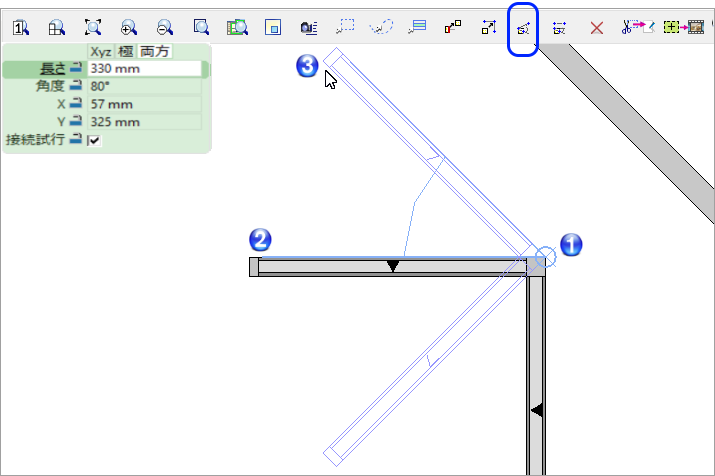This screenshot has width=715, height=476.
Task: Click the snap circle at the wall corner
Action: (x=545, y=257)
